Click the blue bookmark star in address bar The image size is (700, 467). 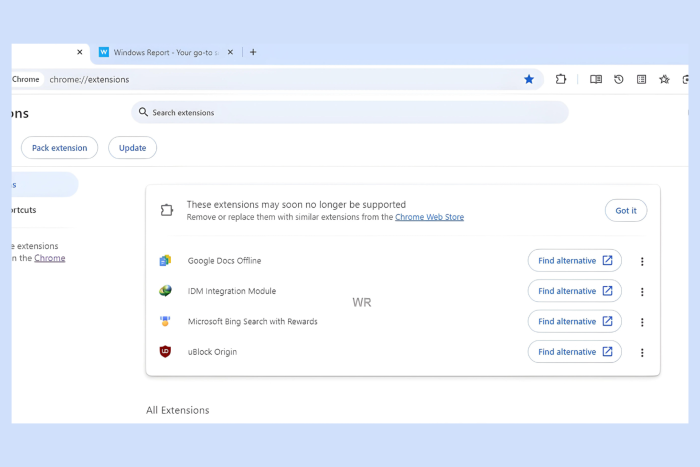pyautogui.click(x=529, y=79)
